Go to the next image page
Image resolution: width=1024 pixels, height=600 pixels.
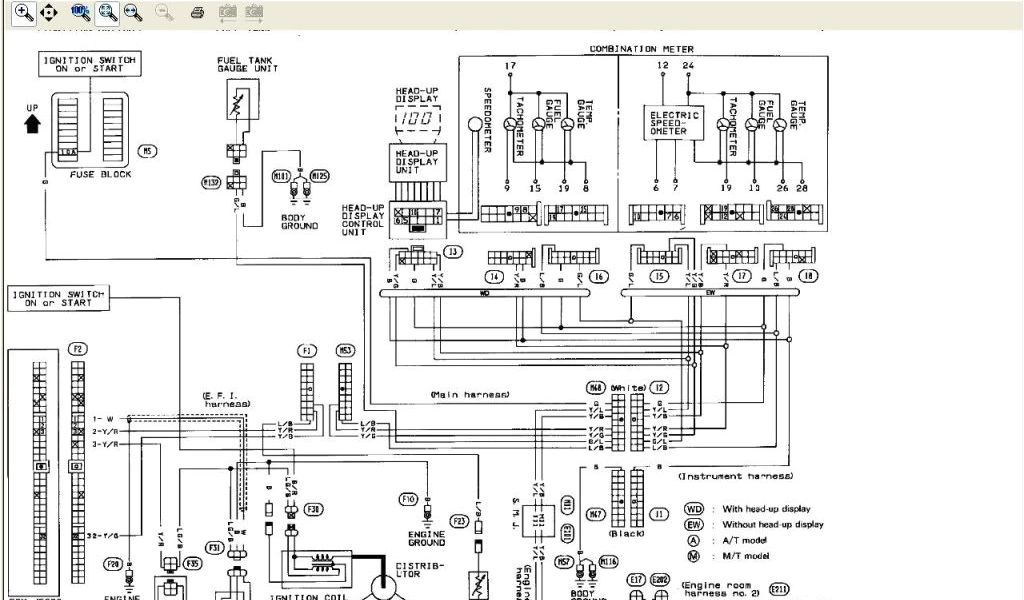pyautogui.click(x=255, y=12)
